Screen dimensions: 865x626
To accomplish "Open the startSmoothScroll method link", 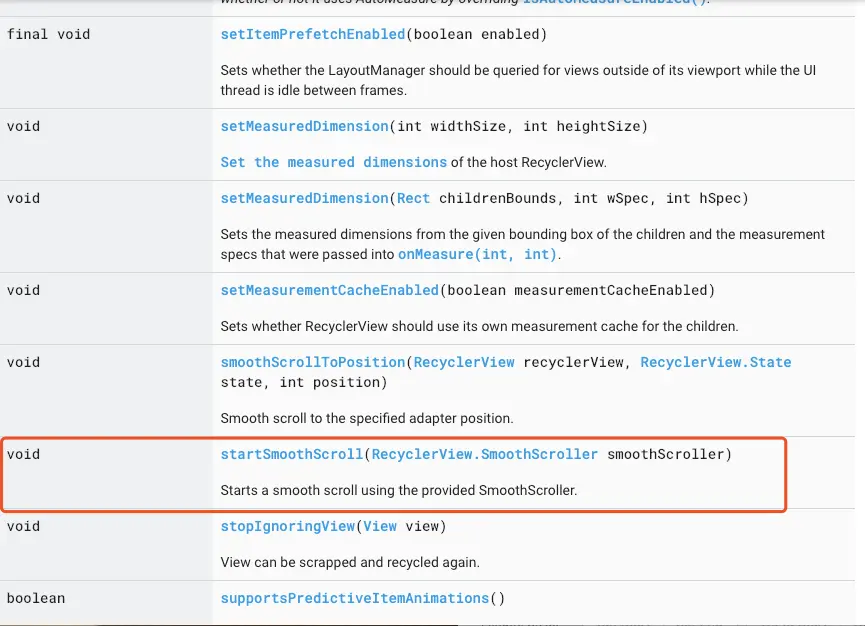I will point(291,454).
